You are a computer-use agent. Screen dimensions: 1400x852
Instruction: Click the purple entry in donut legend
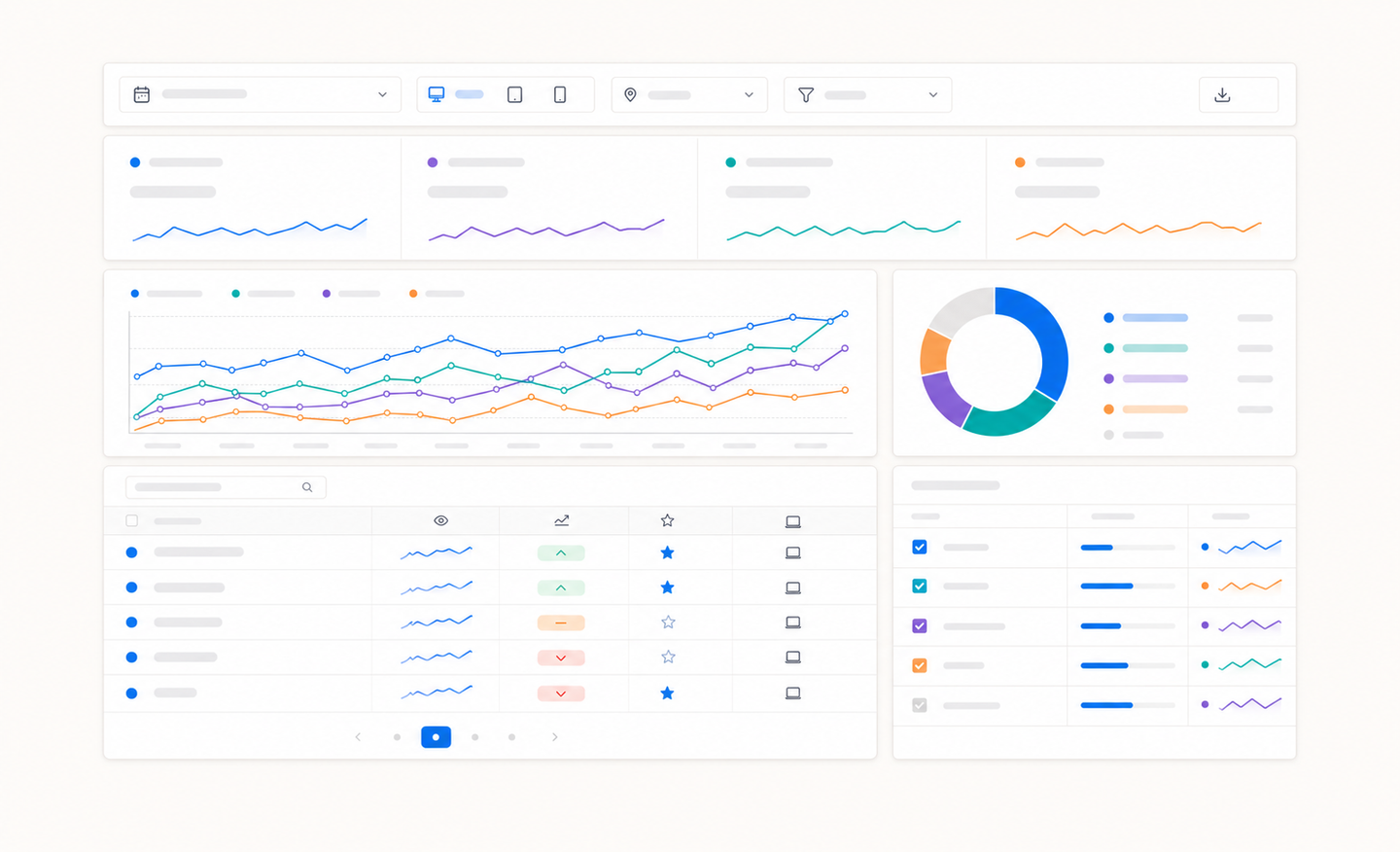(1146, 378)
